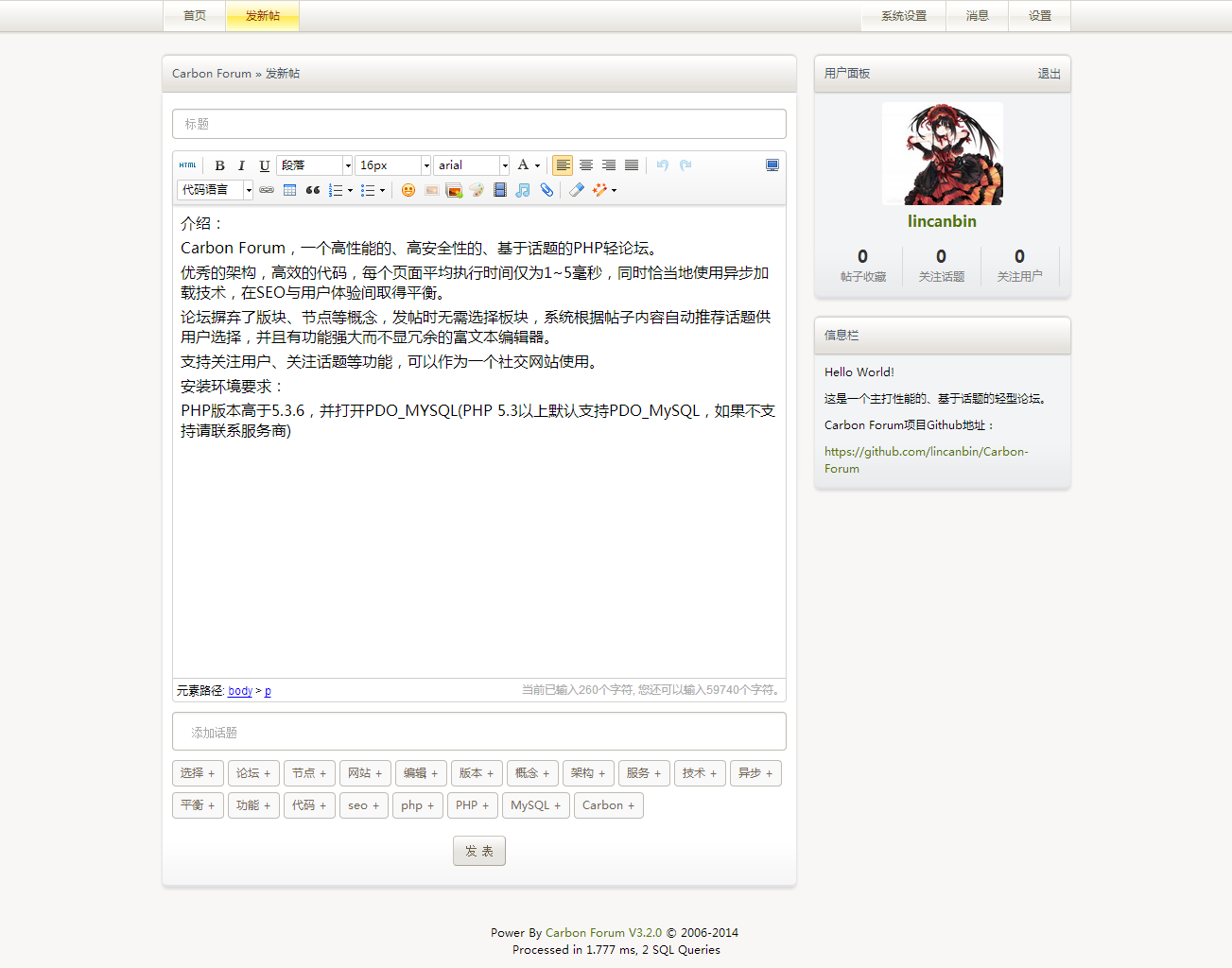Add the 节点 topic tag

click(309, 773)
